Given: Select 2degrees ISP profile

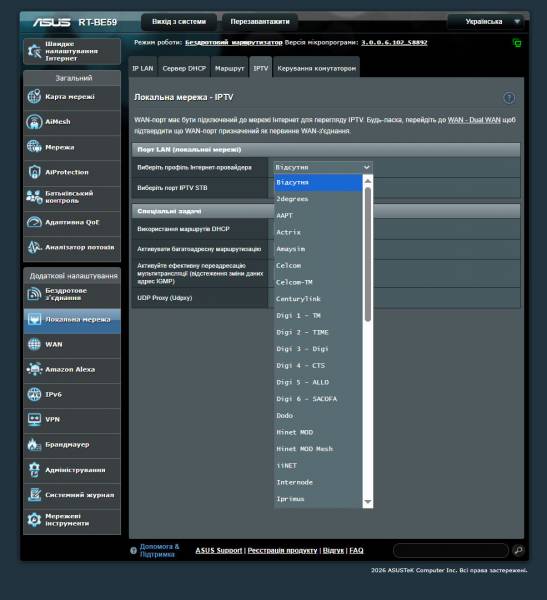Looking at the screenshot, I should (318, 199).
